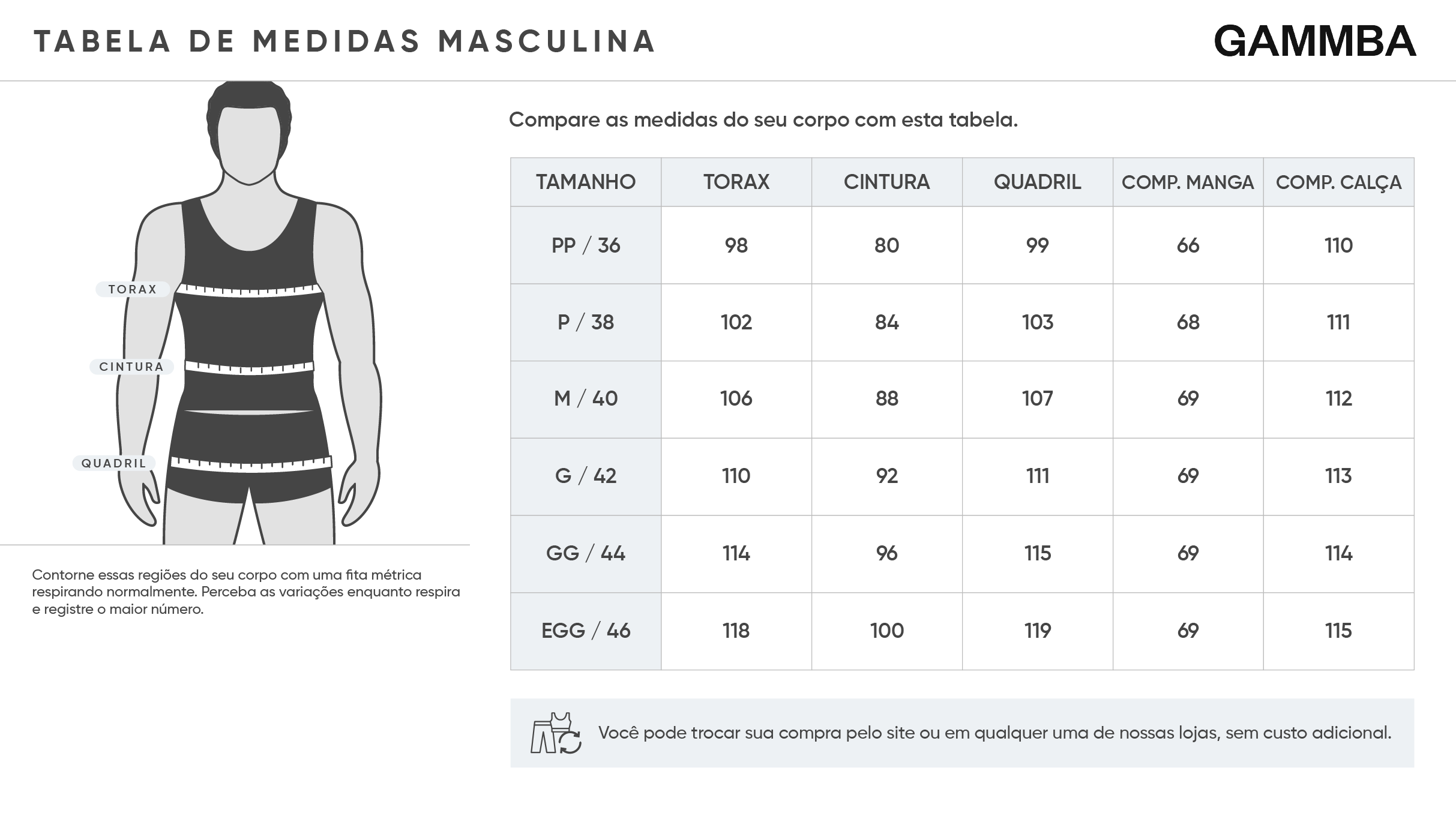Click the M / 40 size row label
The image size is (1456, 813).
click(586, 398)
